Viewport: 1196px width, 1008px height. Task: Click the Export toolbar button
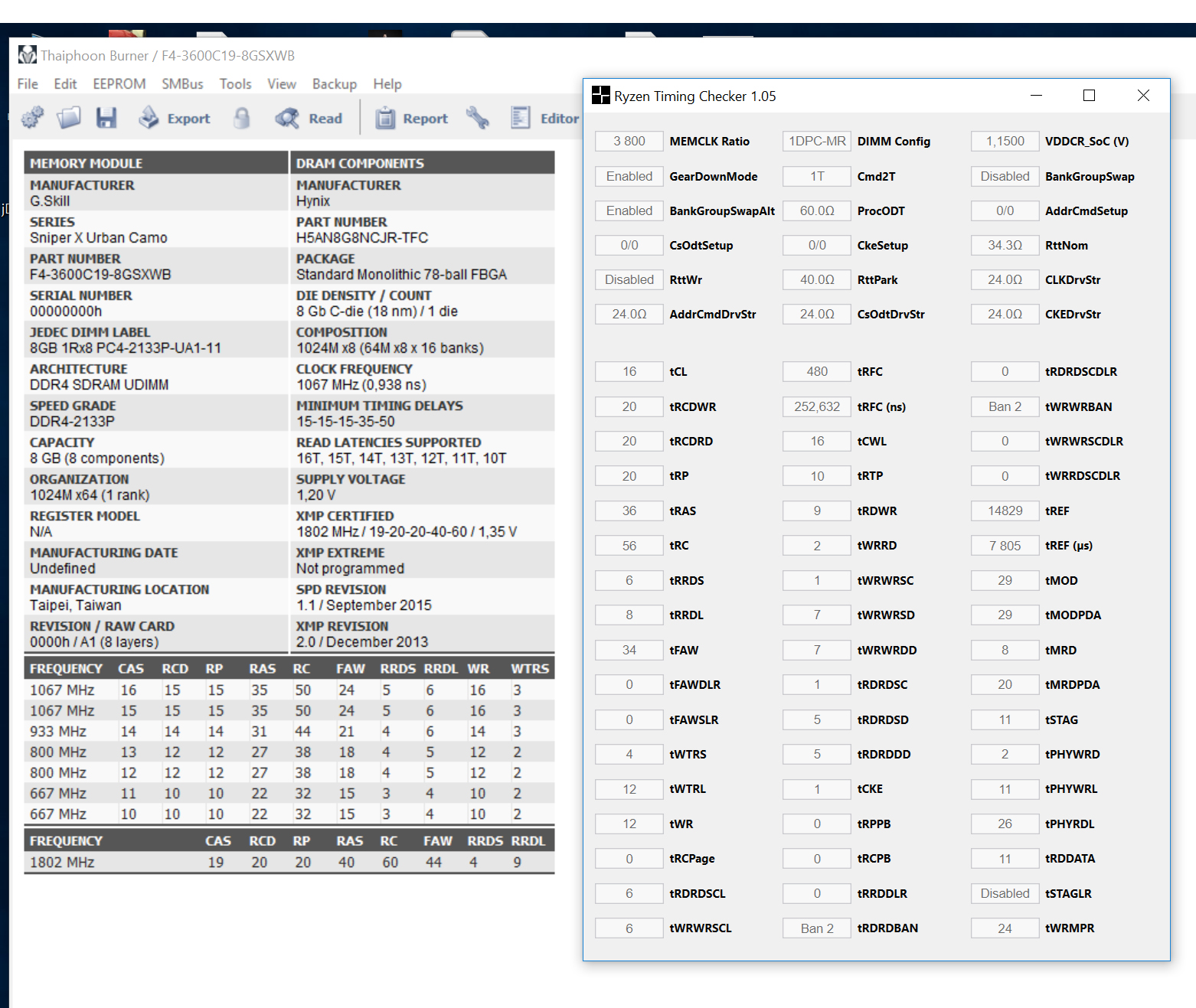click(x=175, y=118)
